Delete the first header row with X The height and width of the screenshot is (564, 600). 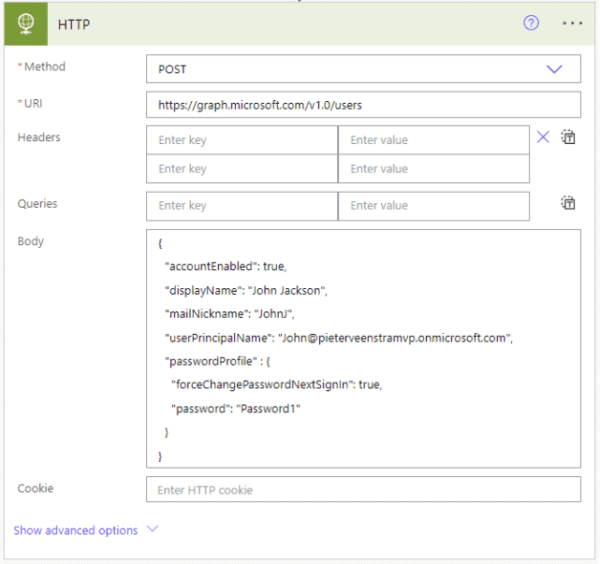point(543,138)
